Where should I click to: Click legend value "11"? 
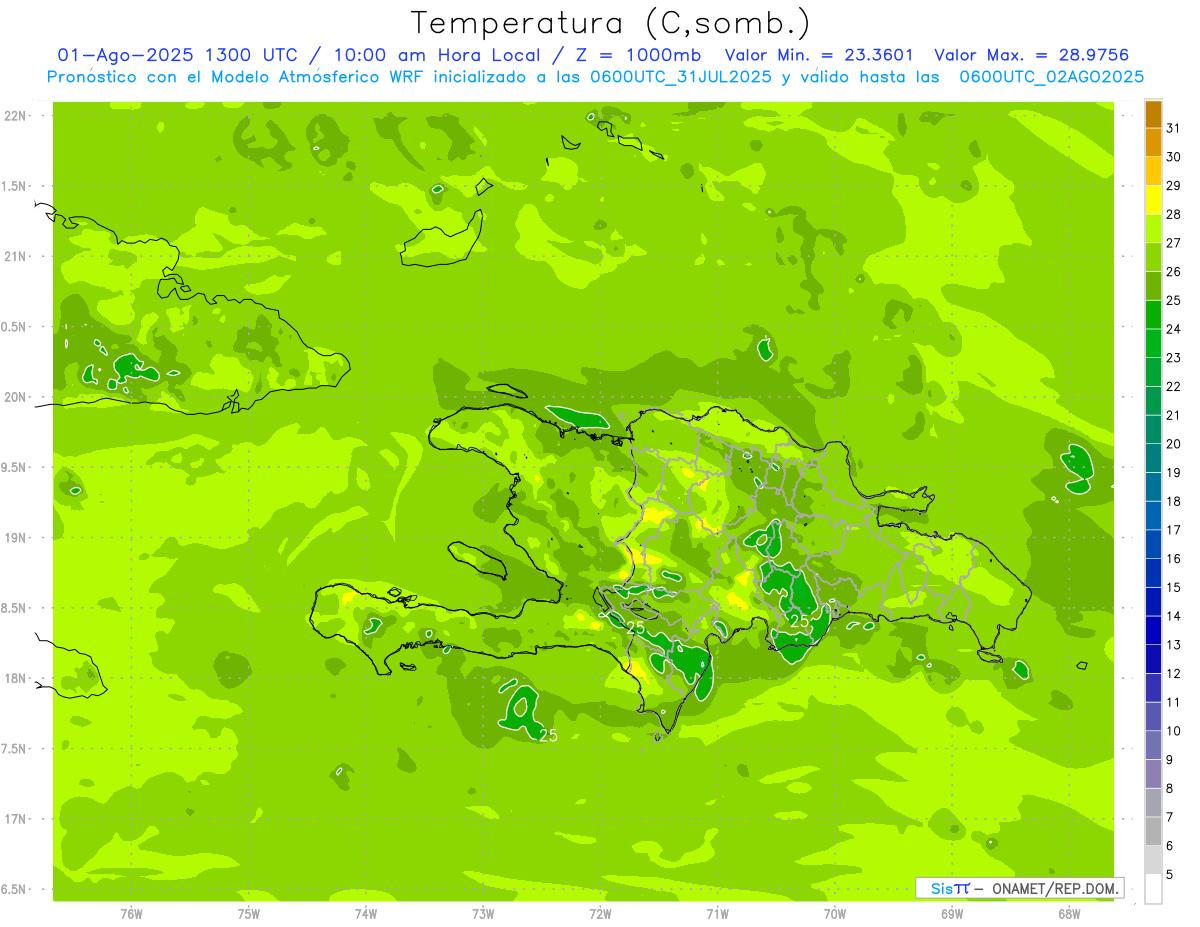(x=1174, y=702)
